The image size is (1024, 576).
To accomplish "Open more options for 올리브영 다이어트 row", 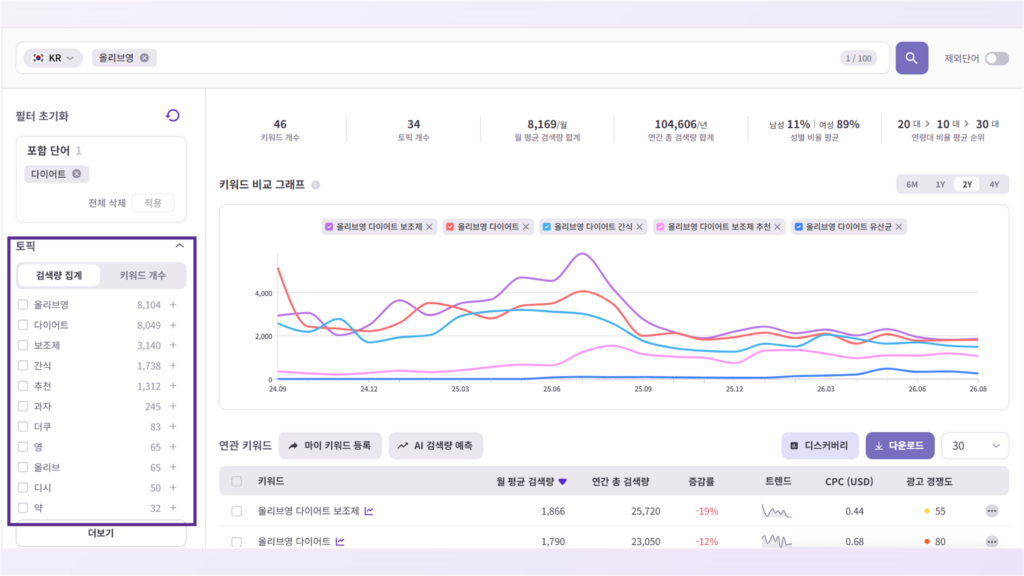I will 992,541.
